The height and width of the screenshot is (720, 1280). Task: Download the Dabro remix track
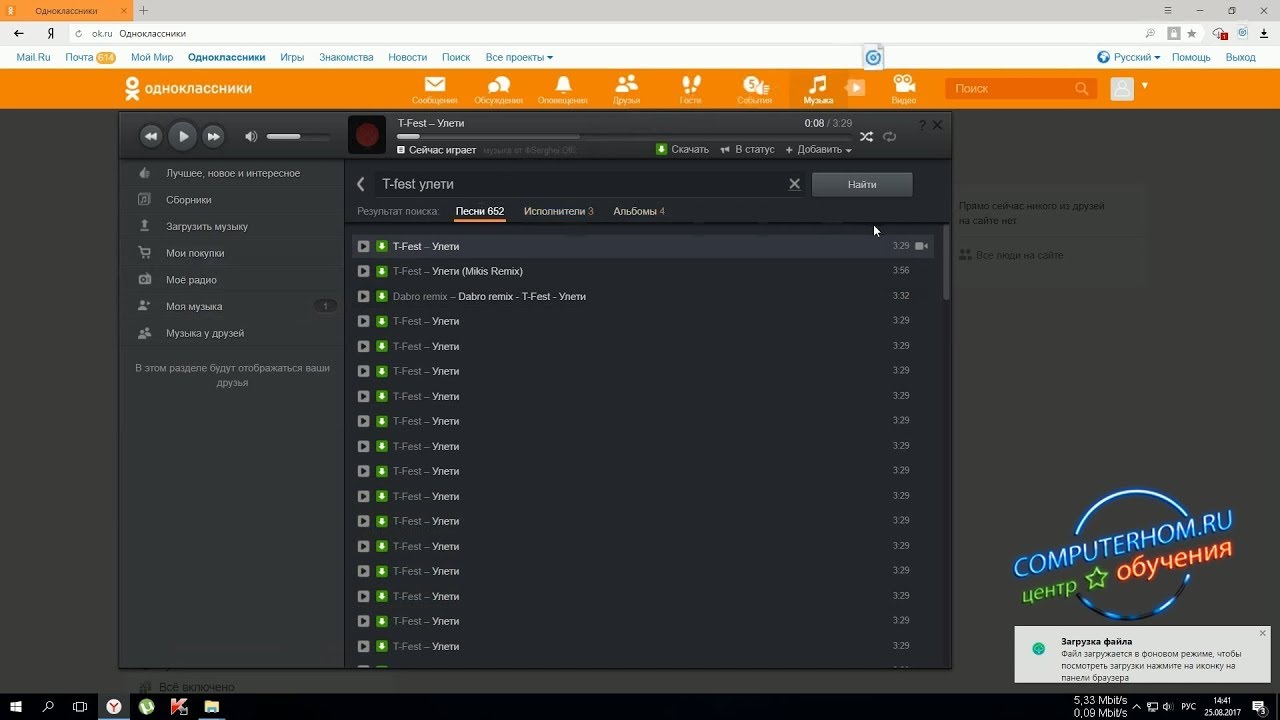click(x=381, y=296)
